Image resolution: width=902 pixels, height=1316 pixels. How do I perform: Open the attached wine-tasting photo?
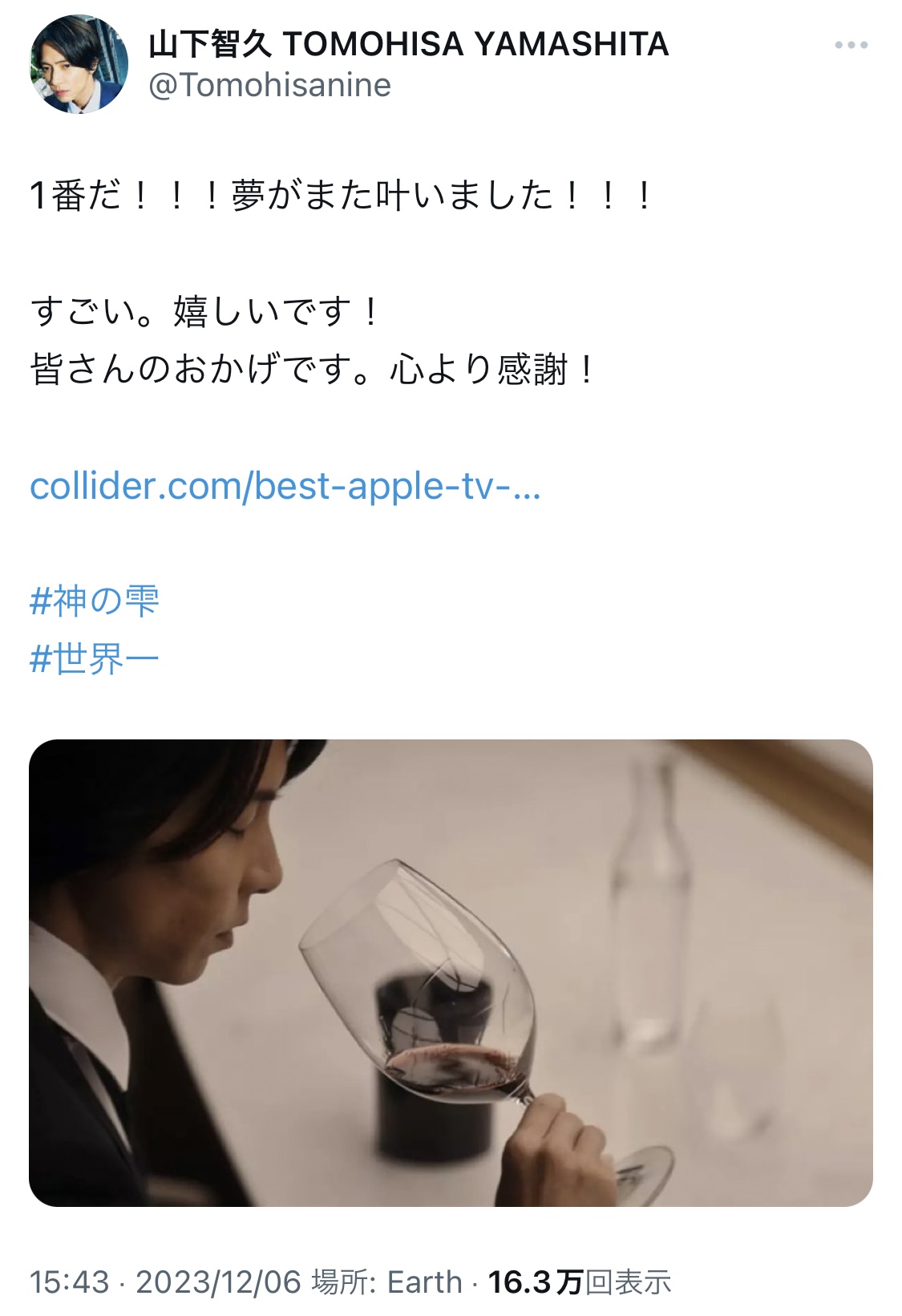coord(451,973)
